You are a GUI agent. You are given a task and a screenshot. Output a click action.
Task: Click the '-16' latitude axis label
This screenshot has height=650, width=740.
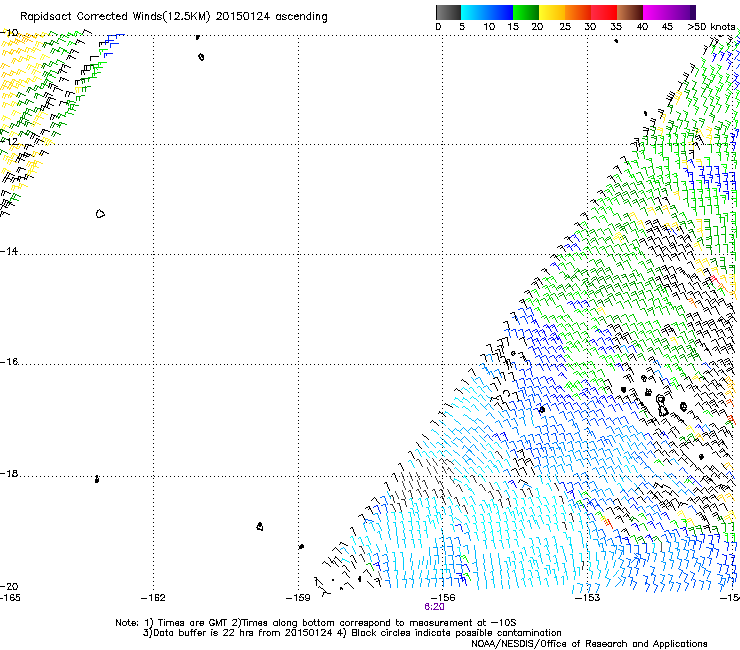pyautogui.click(x=9, y=362)
